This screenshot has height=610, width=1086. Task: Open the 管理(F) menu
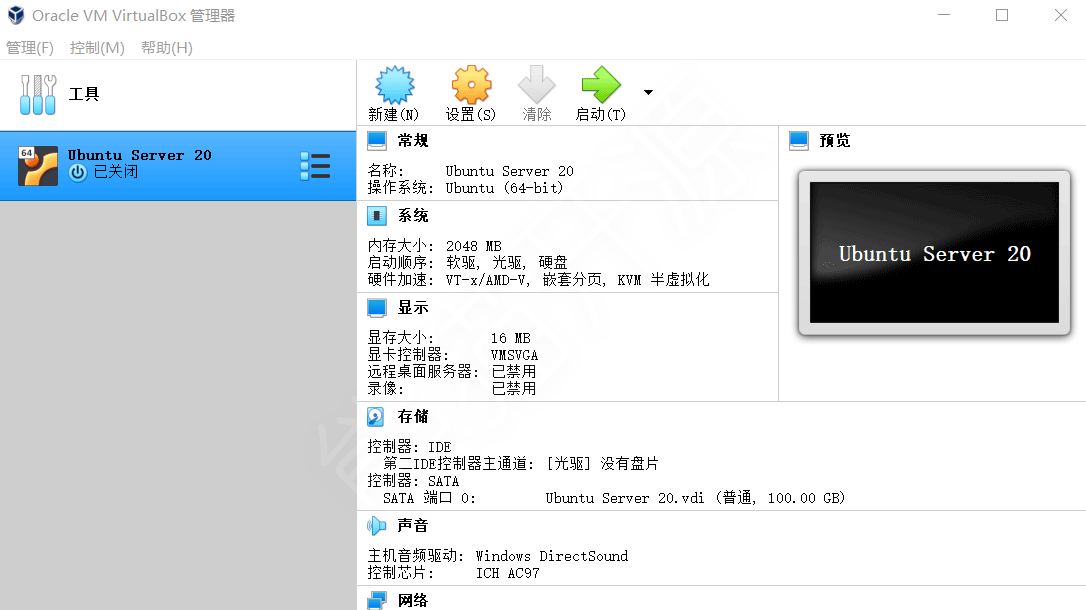pos(30,47)
